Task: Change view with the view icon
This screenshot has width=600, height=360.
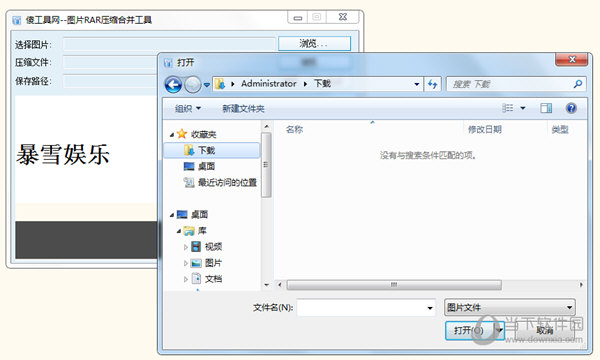Action: pos(507,108)
